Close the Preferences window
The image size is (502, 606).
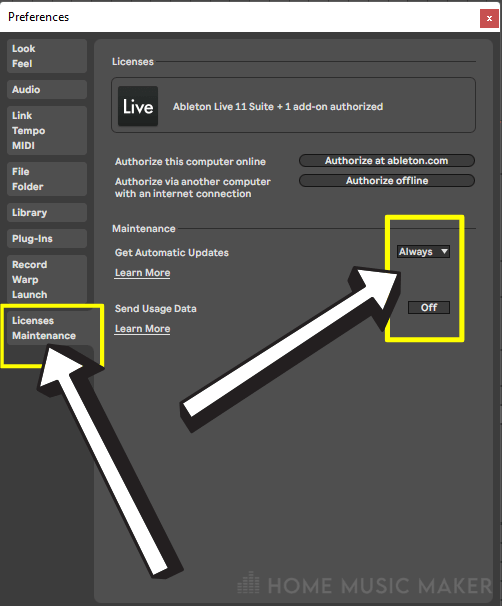489,19
